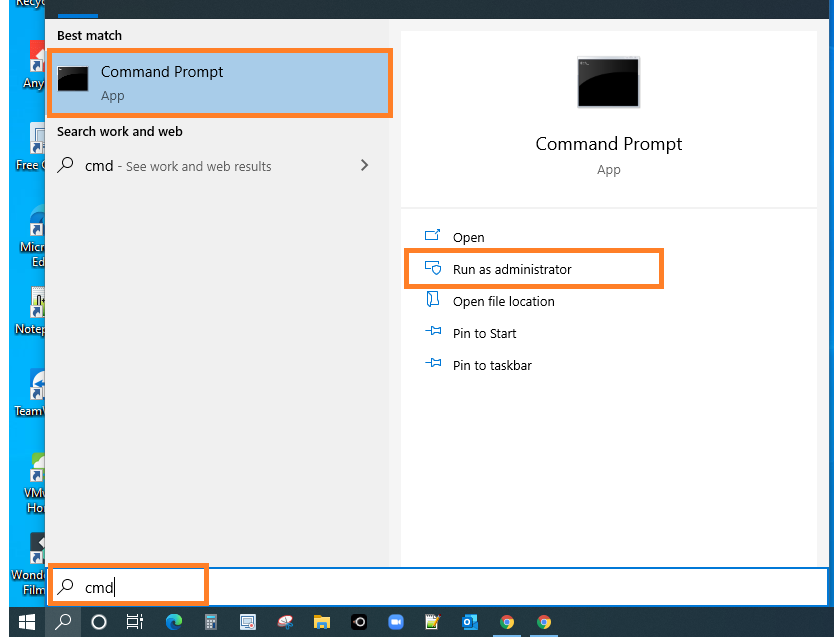The width and height of the screenshot is (834, 639).
Task: Open the Chrome icon next to Outlook
Action: [x=507, y=621]
